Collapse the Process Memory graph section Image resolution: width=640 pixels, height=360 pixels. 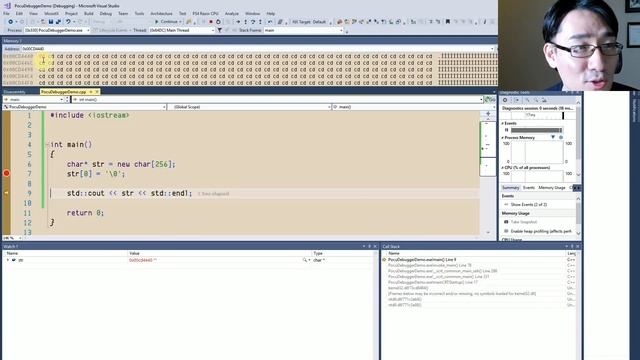click(503, 138)
